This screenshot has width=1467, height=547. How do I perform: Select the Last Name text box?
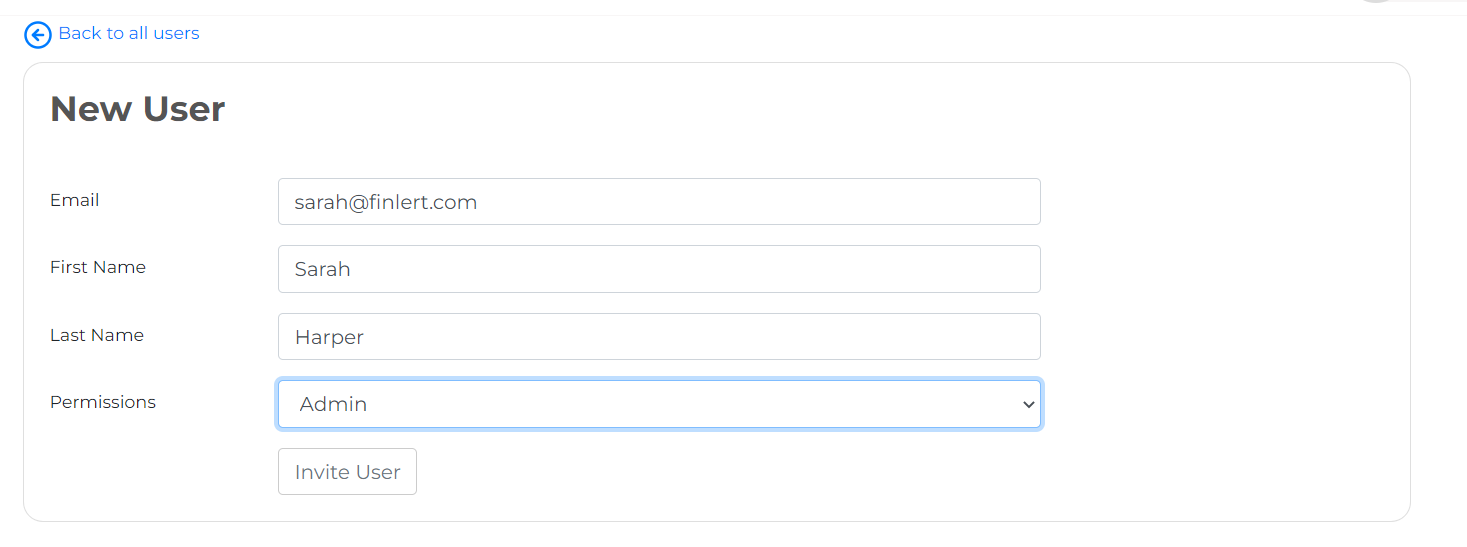click(x=659, y=337)
